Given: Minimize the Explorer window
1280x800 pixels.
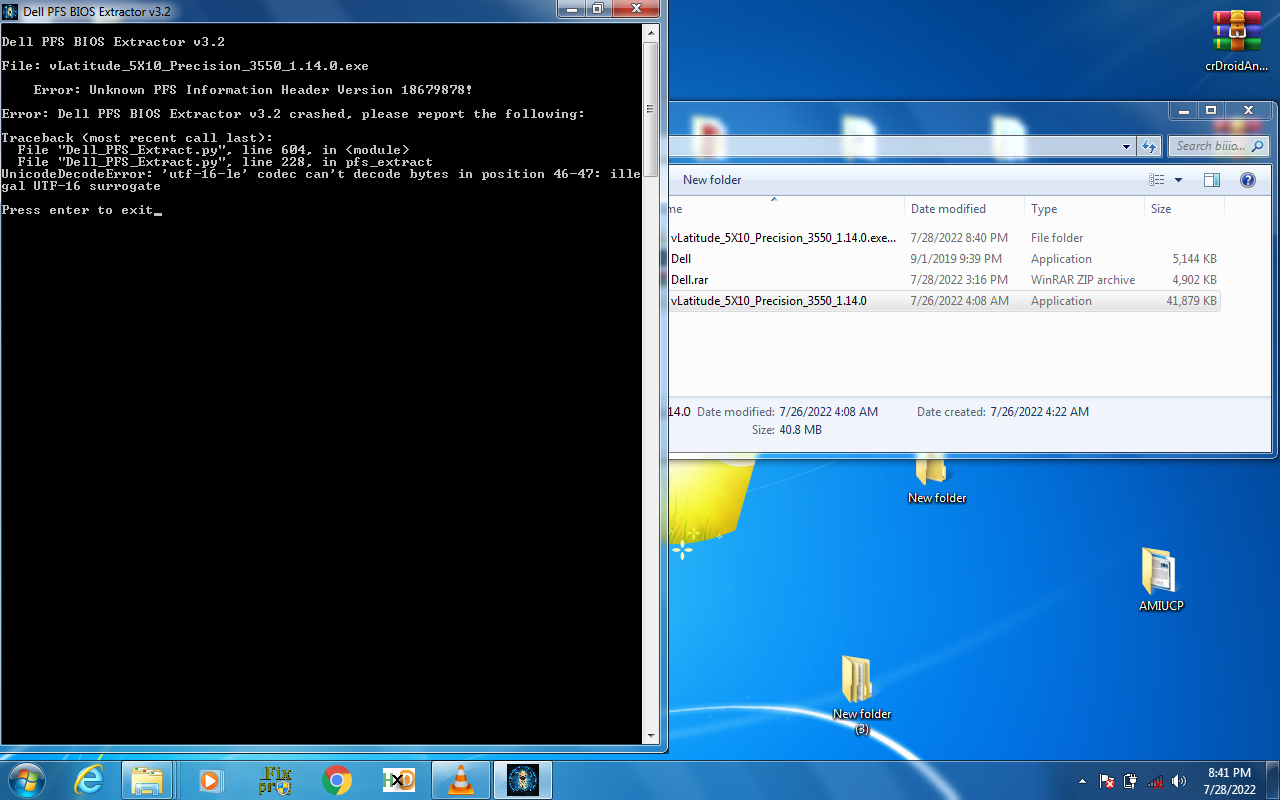Looking at the screenshot, I should [1185, 110].
